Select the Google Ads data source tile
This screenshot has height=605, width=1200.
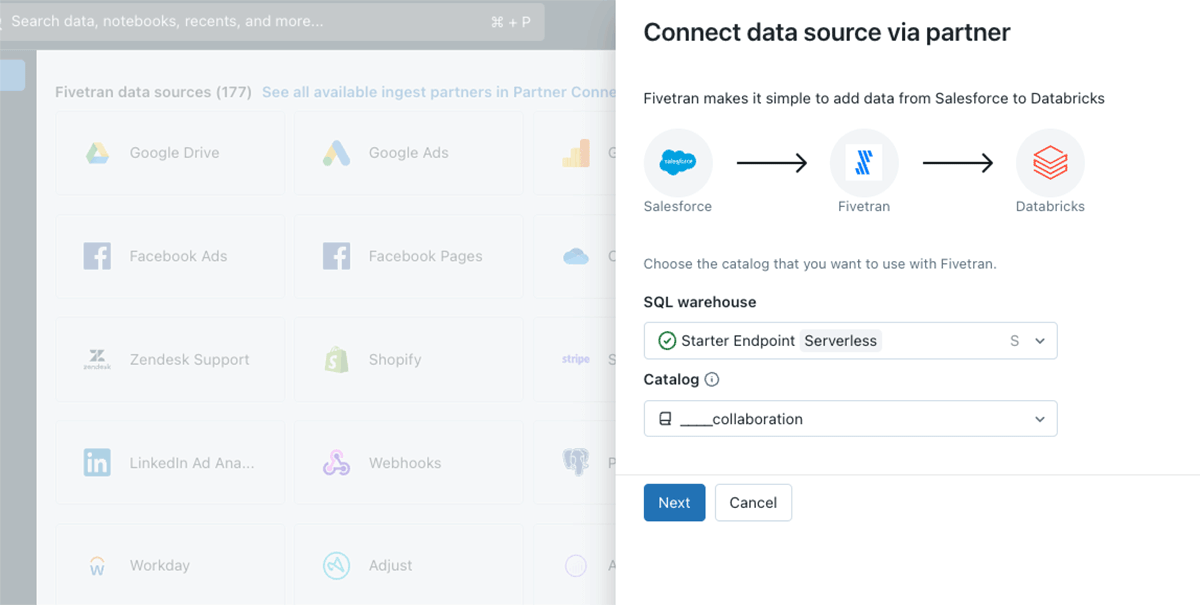click(x=408, y=153)
